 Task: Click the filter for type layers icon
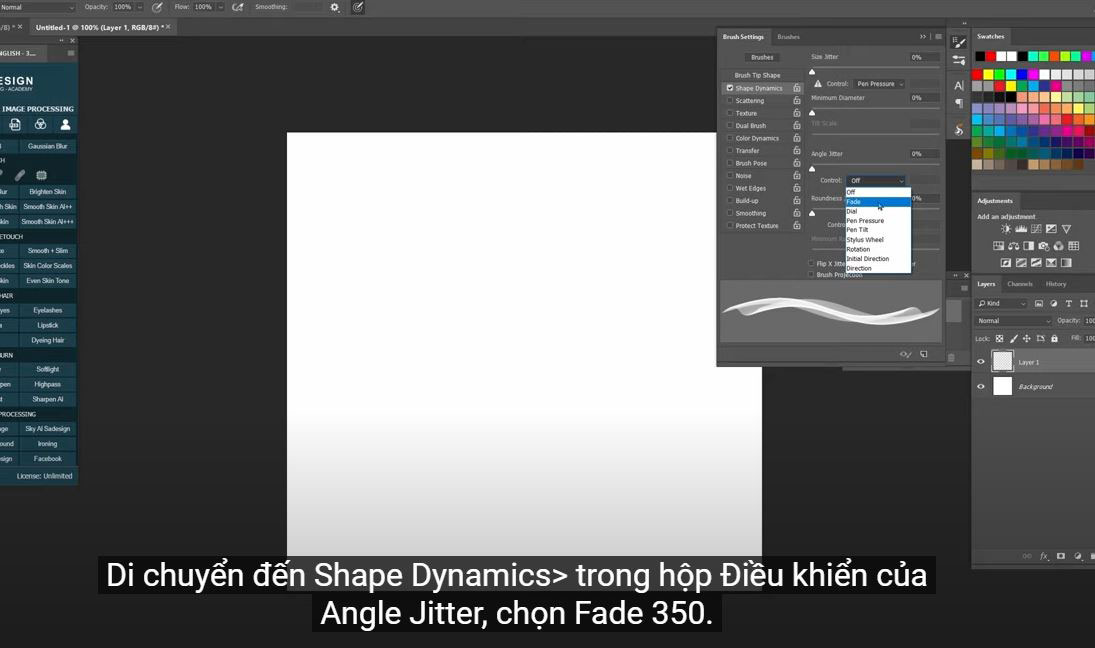[1068, 303]
